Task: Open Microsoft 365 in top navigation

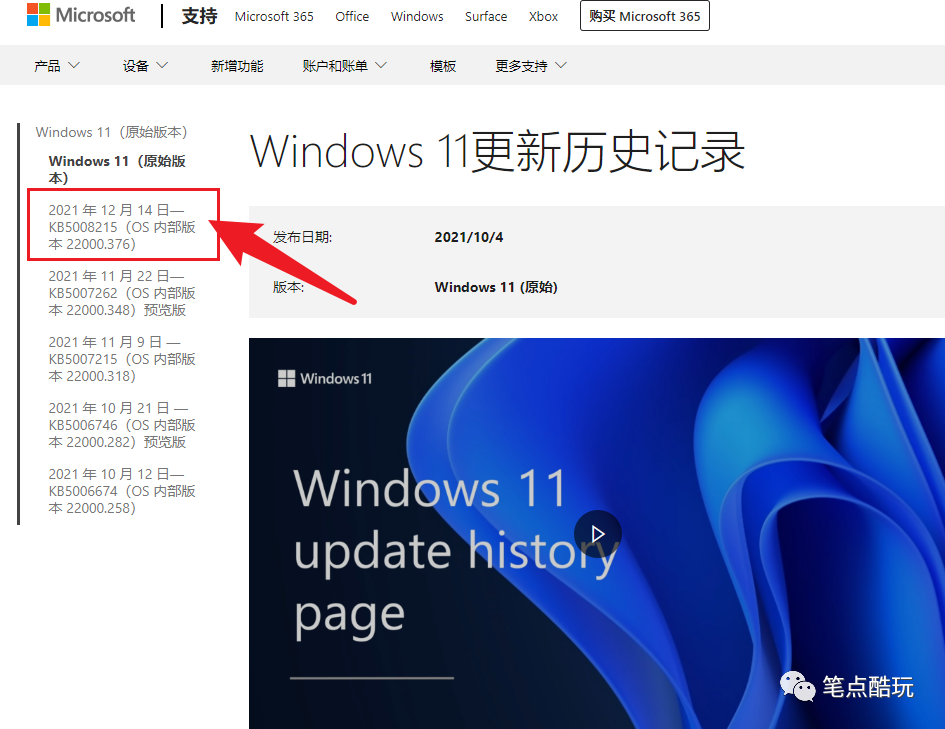Action: [274, 17]
